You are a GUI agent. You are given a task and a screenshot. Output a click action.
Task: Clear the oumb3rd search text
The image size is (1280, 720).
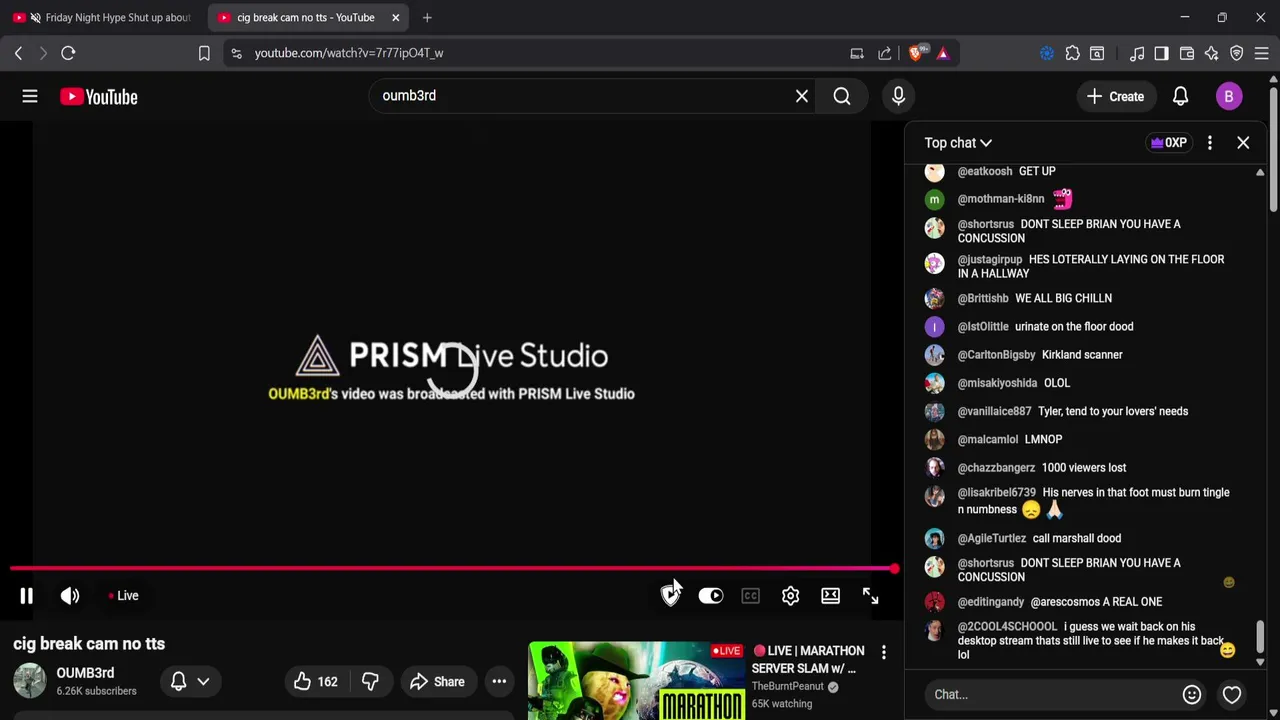point(802,96)
